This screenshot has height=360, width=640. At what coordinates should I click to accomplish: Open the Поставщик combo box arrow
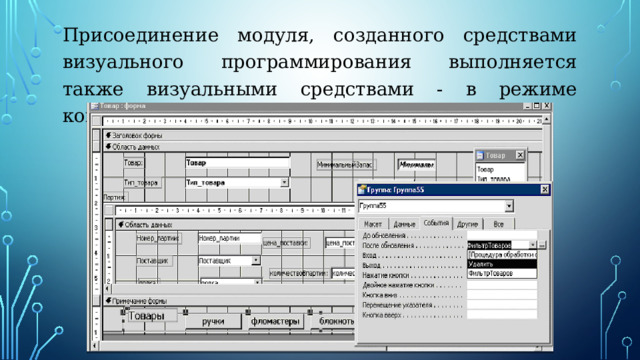tap(256, 260)
